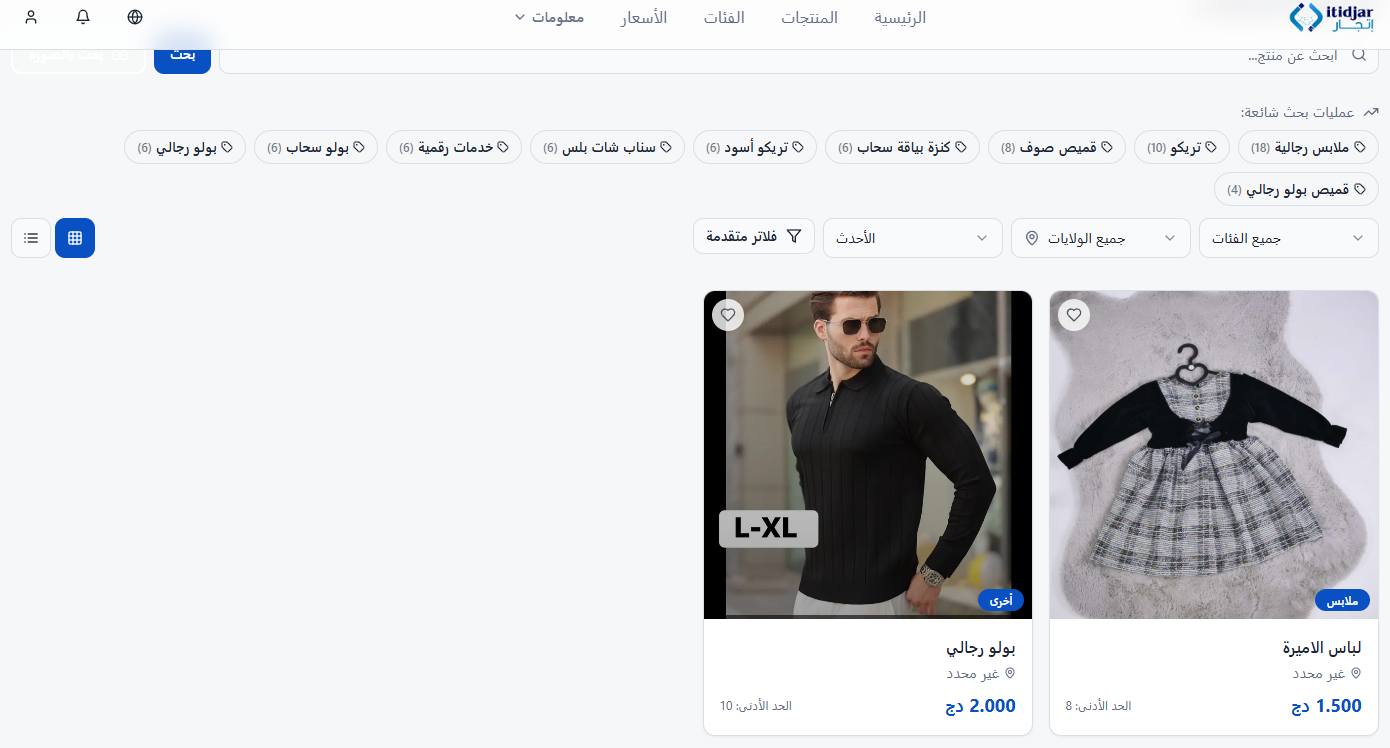Image resolution: width=1390 pixels, height=748 pixels.
Task: Switch to list view layout
Action: coord(30,238)
